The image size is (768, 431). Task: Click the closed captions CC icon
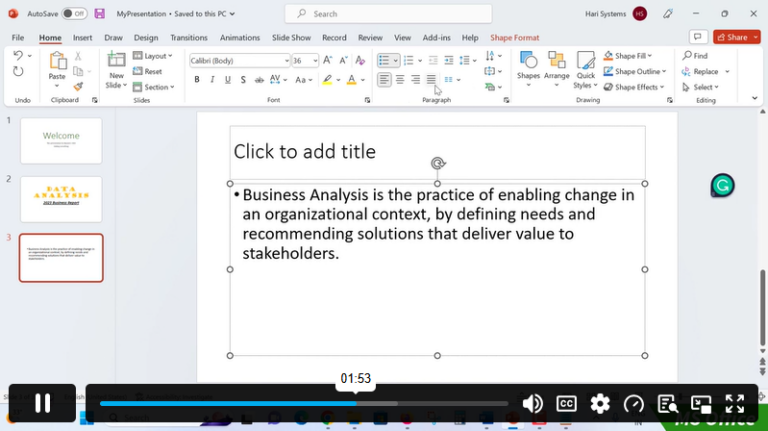click(566, 404)
